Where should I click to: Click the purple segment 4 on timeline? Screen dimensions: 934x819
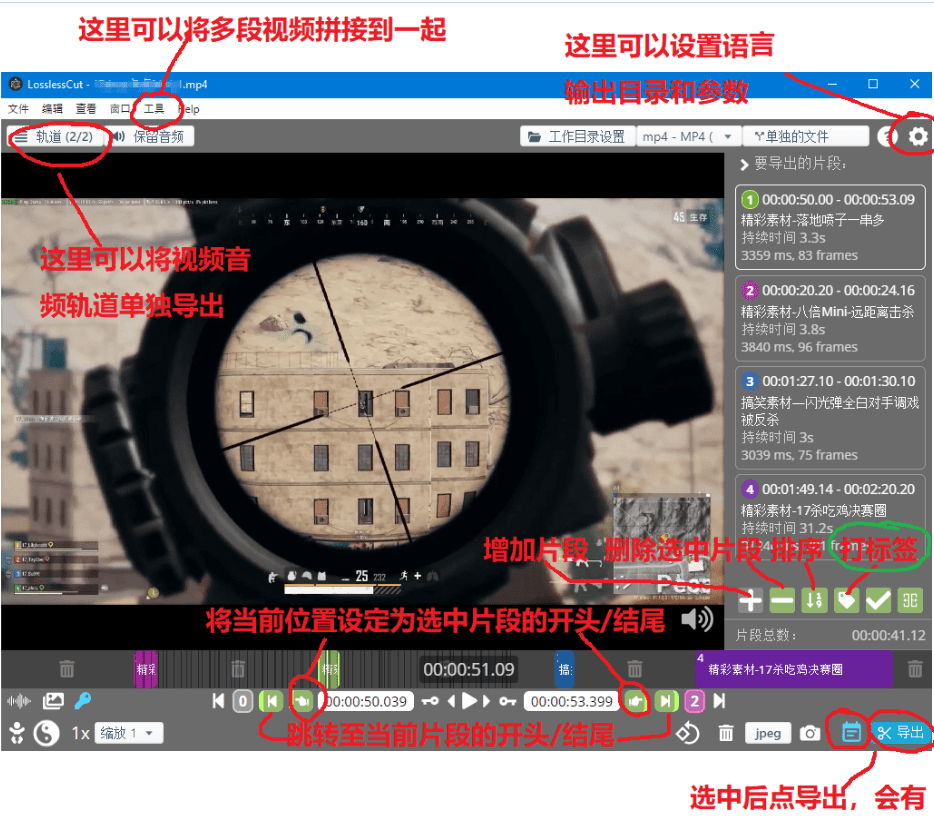click(793, 669)
